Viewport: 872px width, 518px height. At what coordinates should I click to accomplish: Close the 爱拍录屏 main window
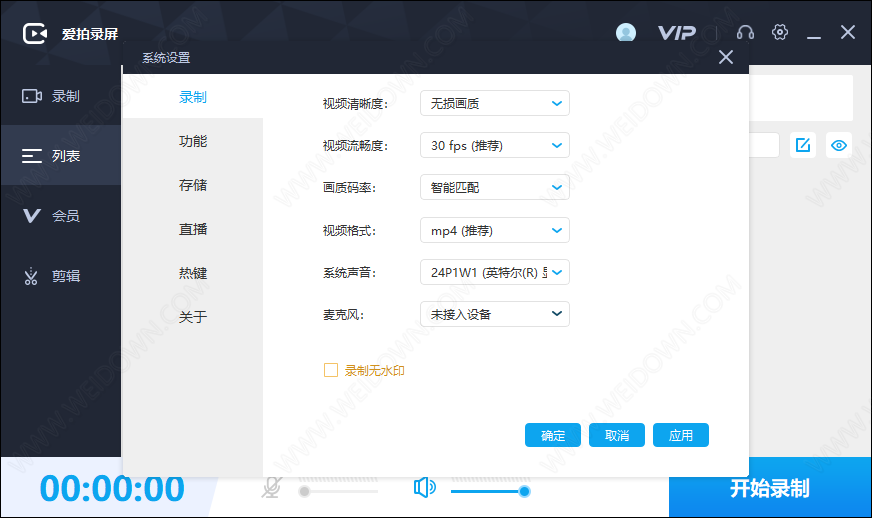click(x=848, y=32)
